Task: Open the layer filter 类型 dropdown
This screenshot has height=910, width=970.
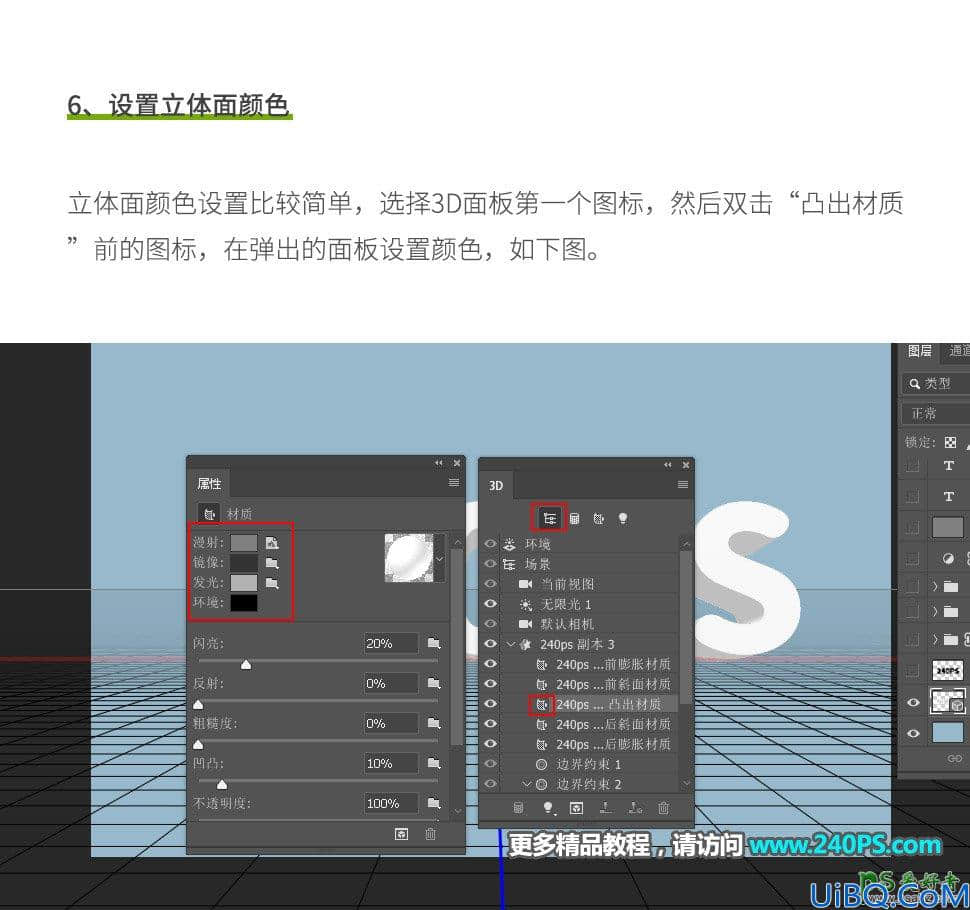Action: coord(935,384)
